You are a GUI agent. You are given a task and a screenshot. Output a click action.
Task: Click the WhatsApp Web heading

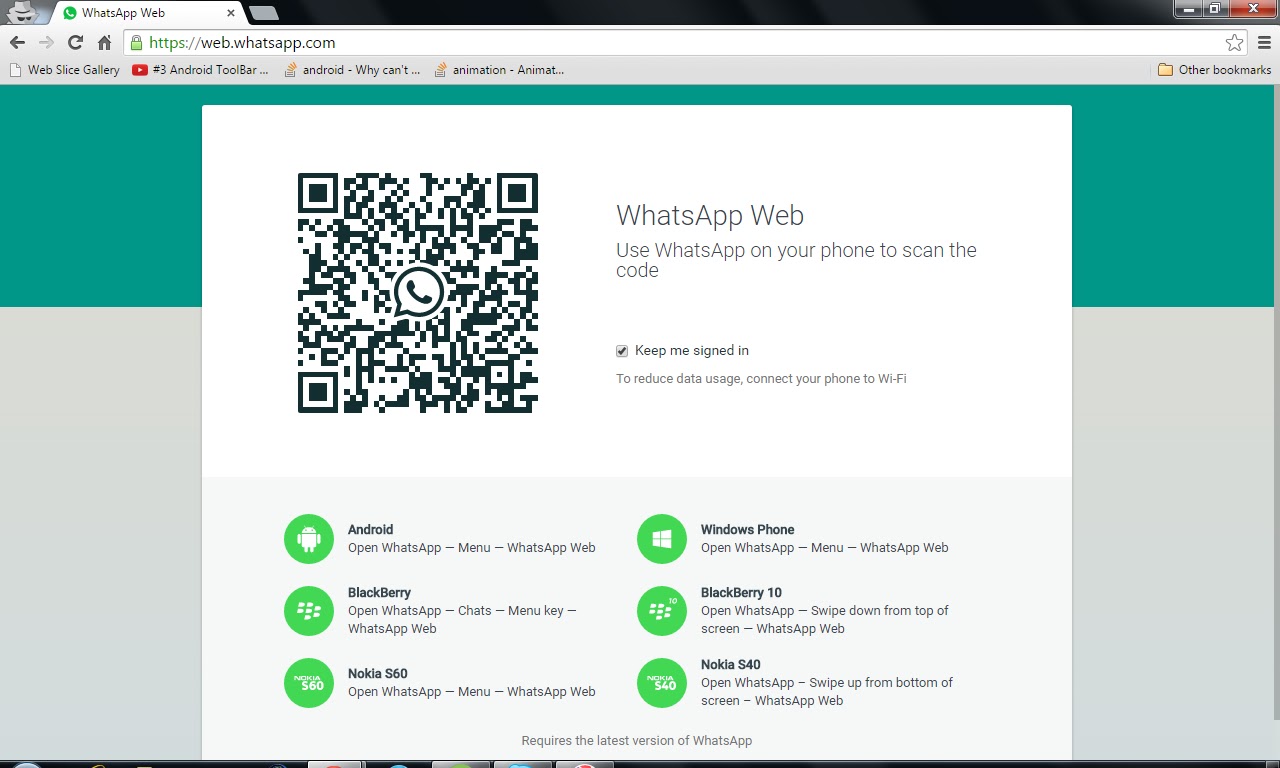710,216
